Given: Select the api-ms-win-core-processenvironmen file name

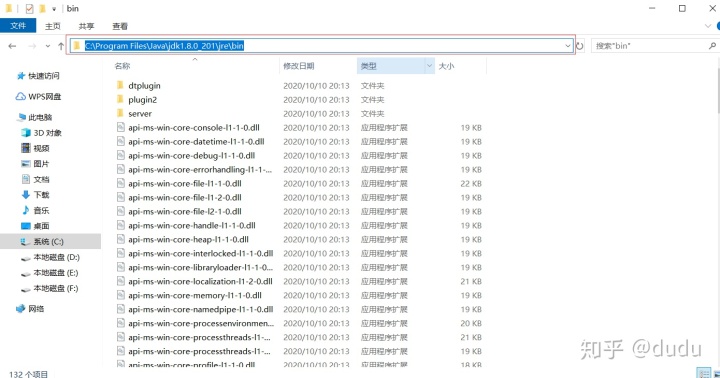Looking at the screenshot, I should [201, 323].
